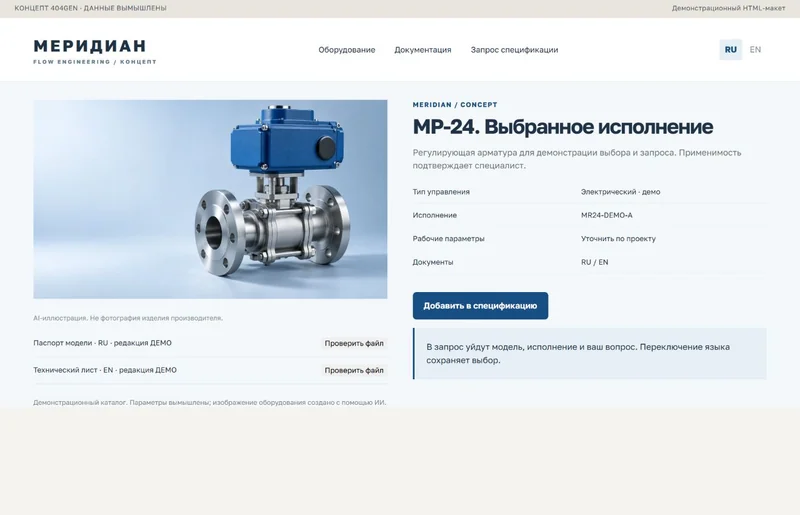
Task: Click 'FLOW ENGINEERING / КОНЦЕПТ' tagline
Action: [x=94, y=62]
